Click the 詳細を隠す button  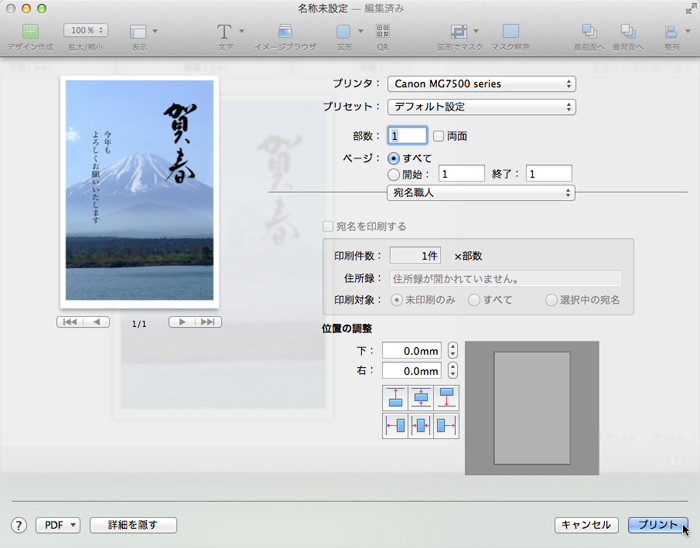[x=133, y=525]
